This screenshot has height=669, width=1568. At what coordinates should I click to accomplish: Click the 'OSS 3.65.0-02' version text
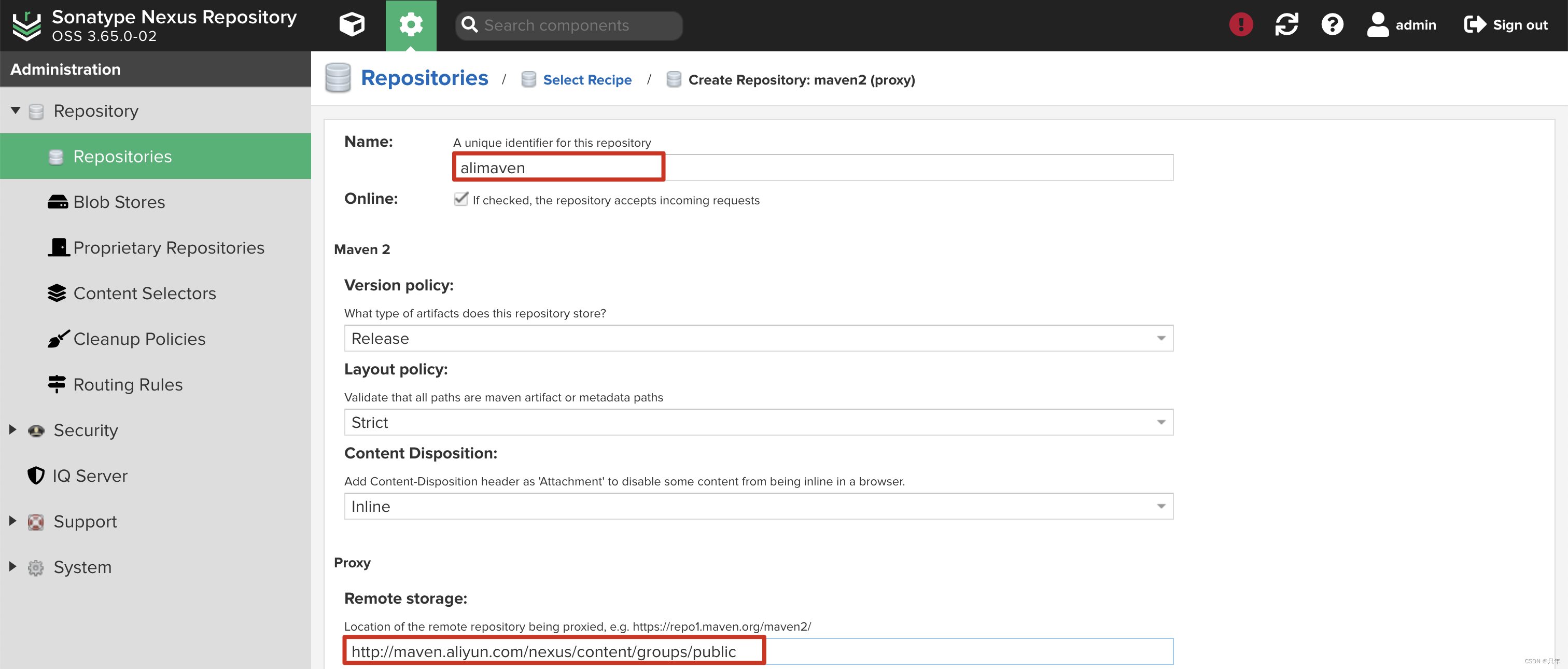(104, 36)
